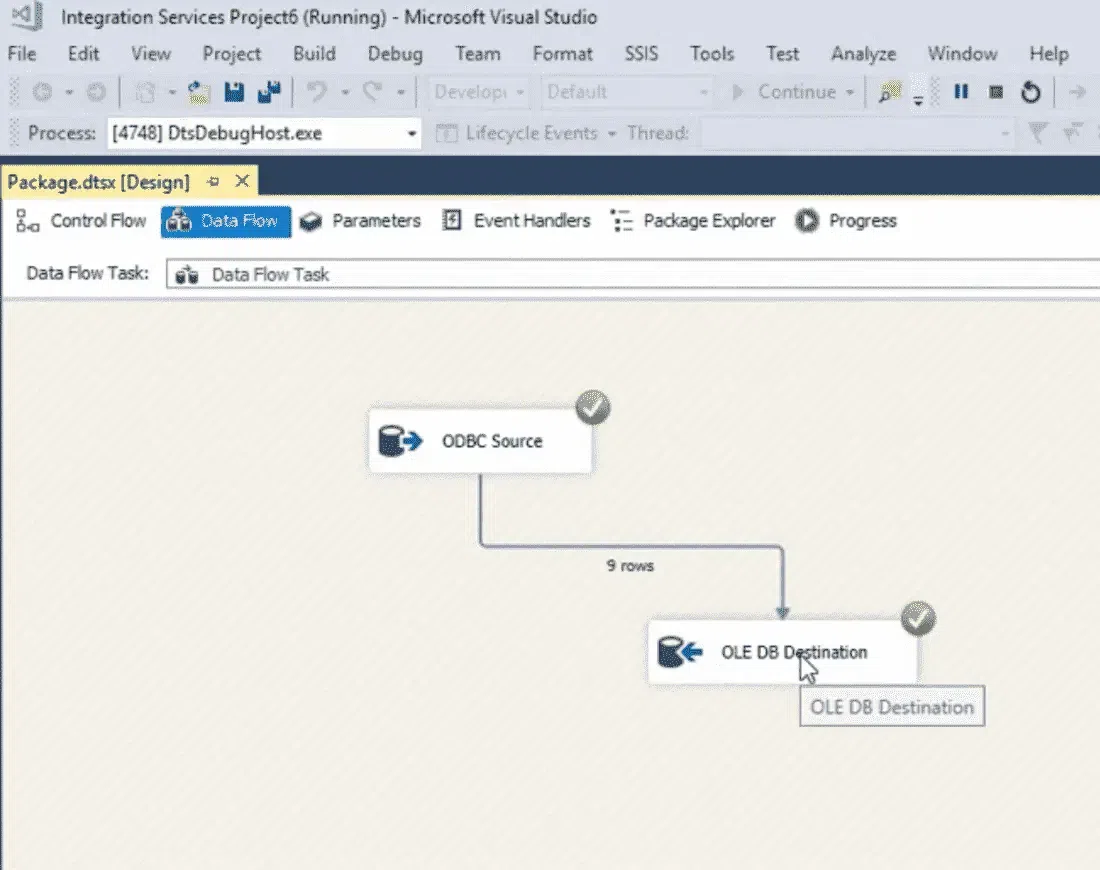Image resolution: width=1100 pixels, height=870 pixels.
Task: Switch to the Package Explorer tab
Action: click(x=693, y=221)
